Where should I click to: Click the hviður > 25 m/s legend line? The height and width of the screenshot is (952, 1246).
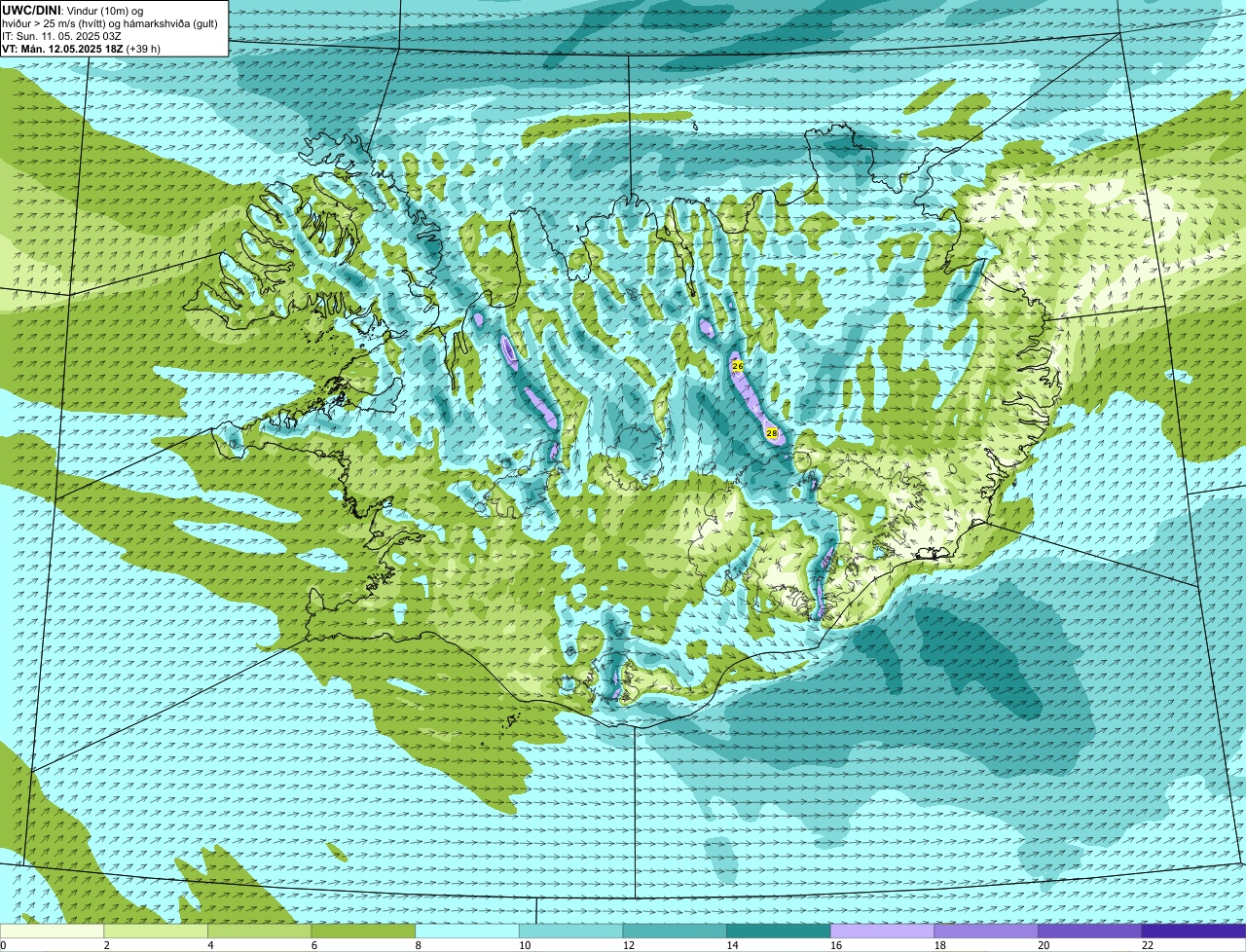coord(110,23)
